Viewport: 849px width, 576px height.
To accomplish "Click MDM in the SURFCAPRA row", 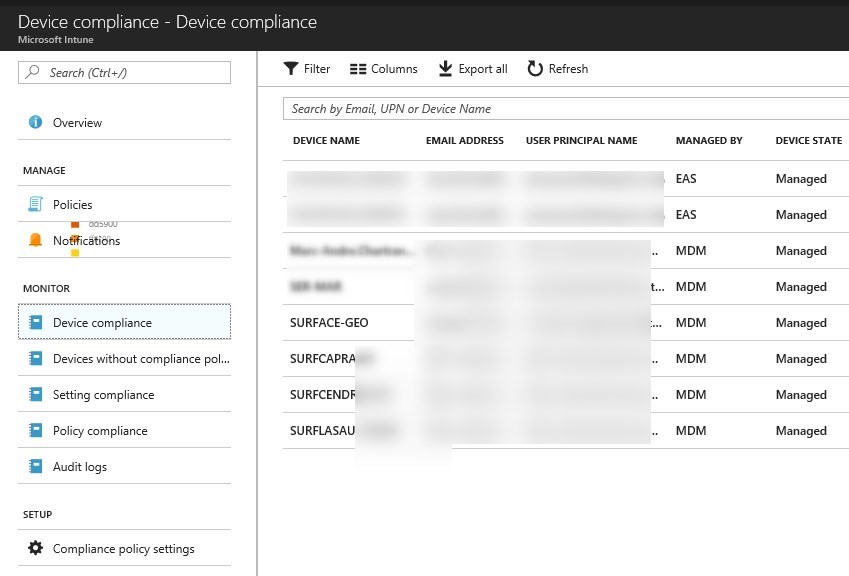I will click(x=691, y=358).
